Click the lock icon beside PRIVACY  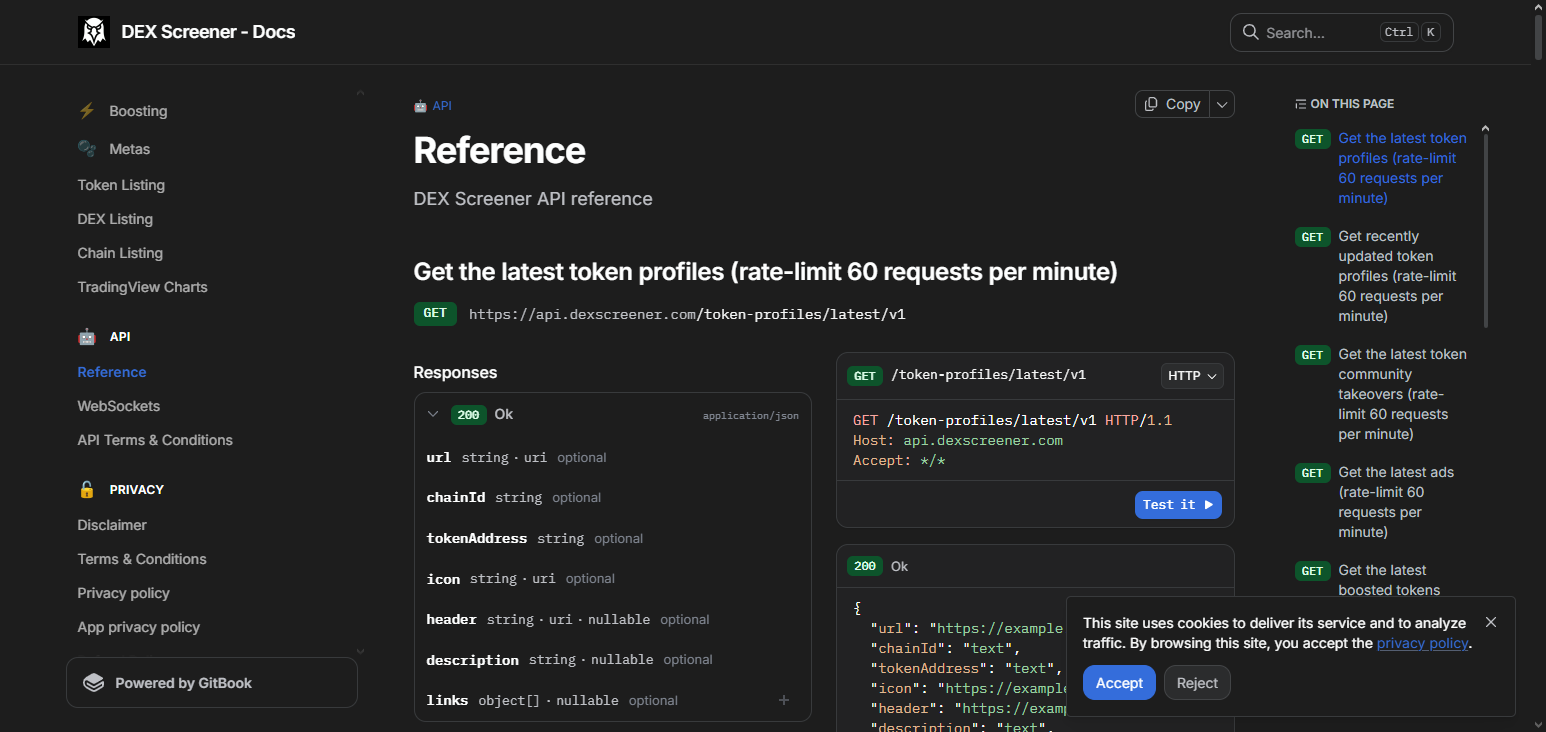click(x=87, y=490)
